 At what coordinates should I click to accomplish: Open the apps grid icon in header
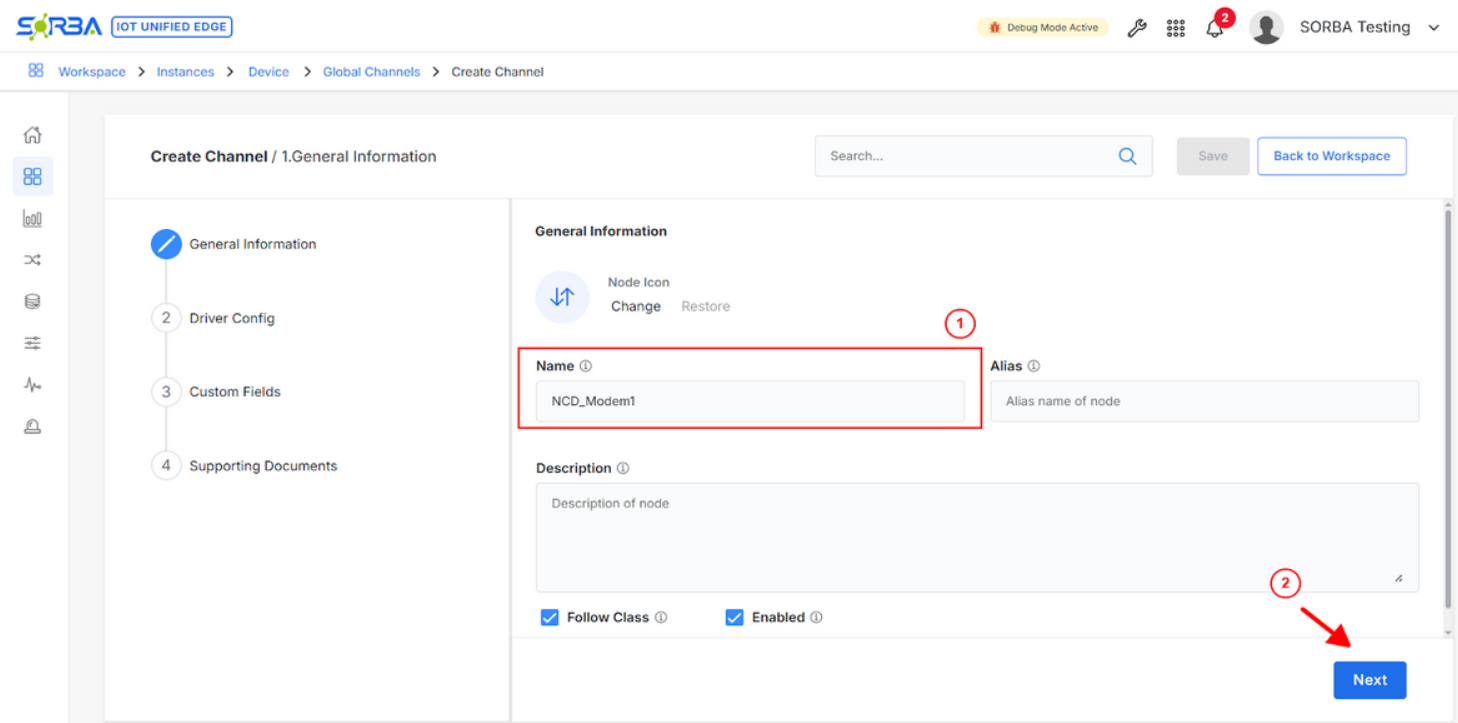(x=1176, y=28)
